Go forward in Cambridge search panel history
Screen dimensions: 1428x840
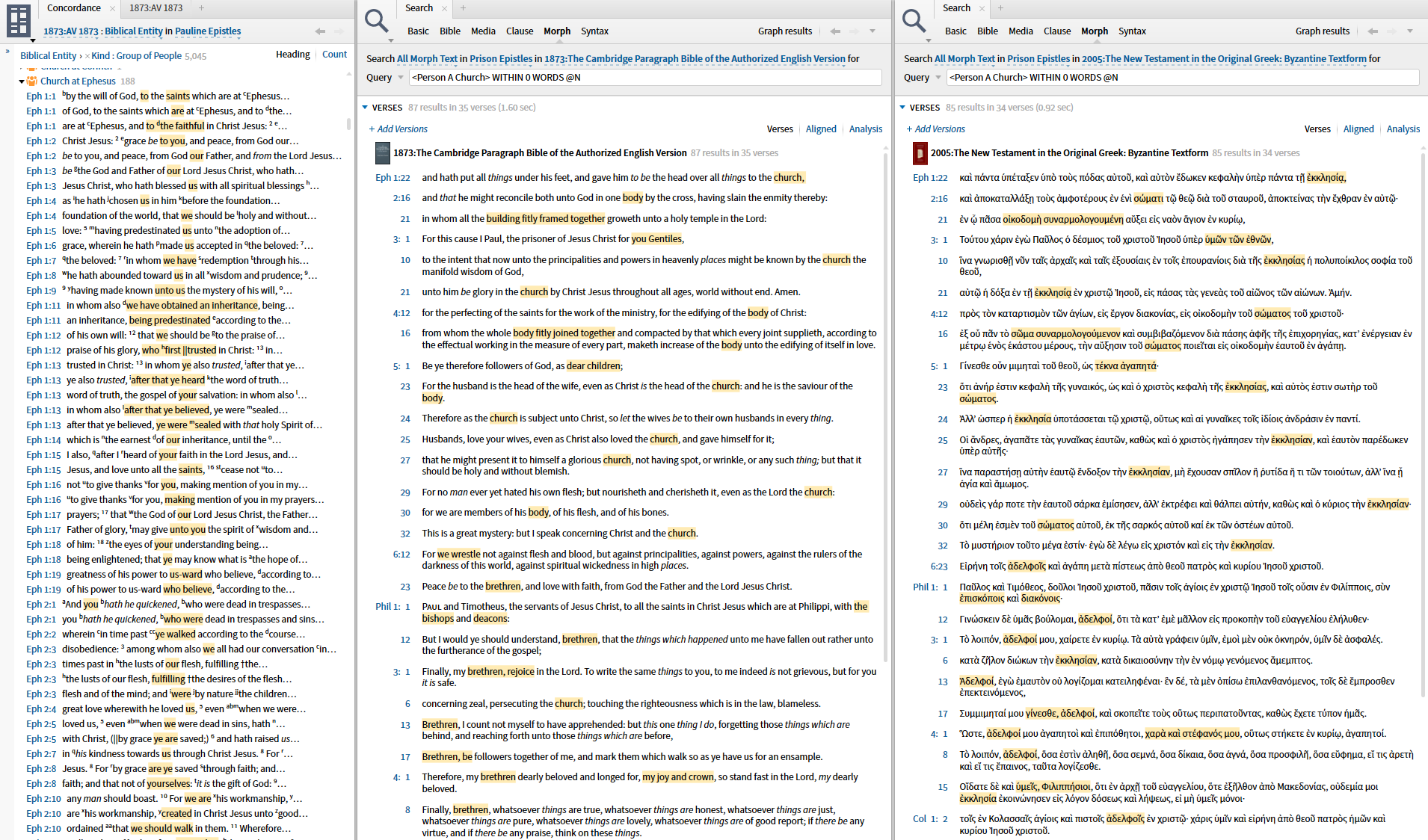coord(854,31)
